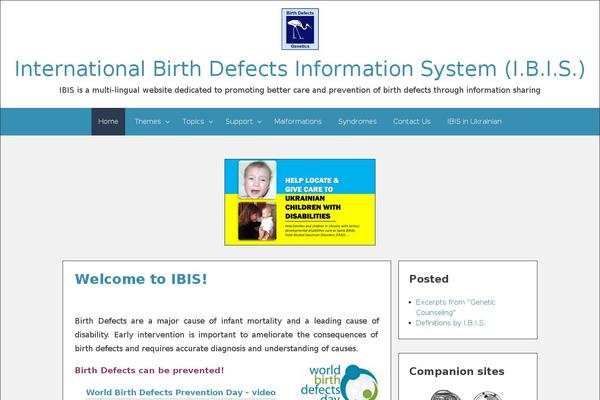Open the Themes menu
This screenshot has height=400, width=600.
tap(147, 121)
